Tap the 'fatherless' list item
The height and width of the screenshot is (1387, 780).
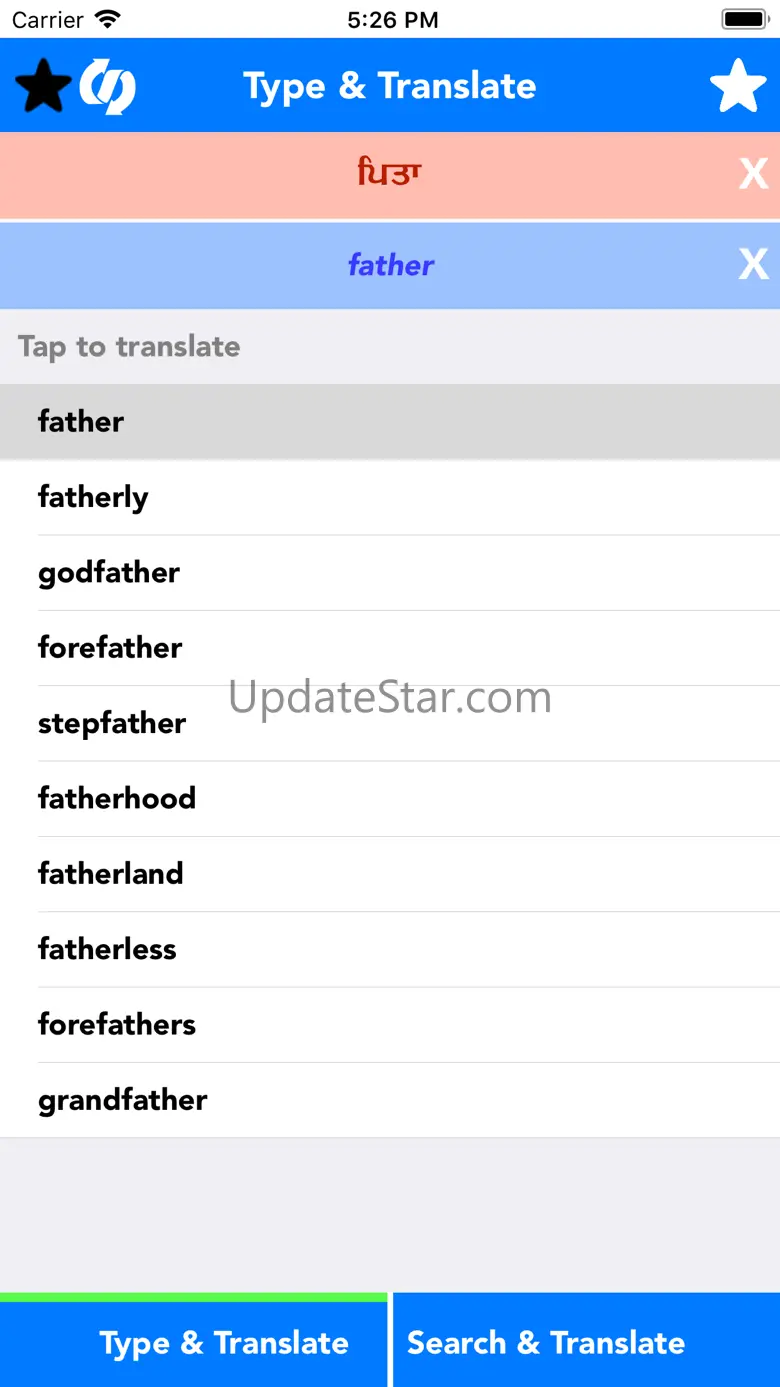390,949
